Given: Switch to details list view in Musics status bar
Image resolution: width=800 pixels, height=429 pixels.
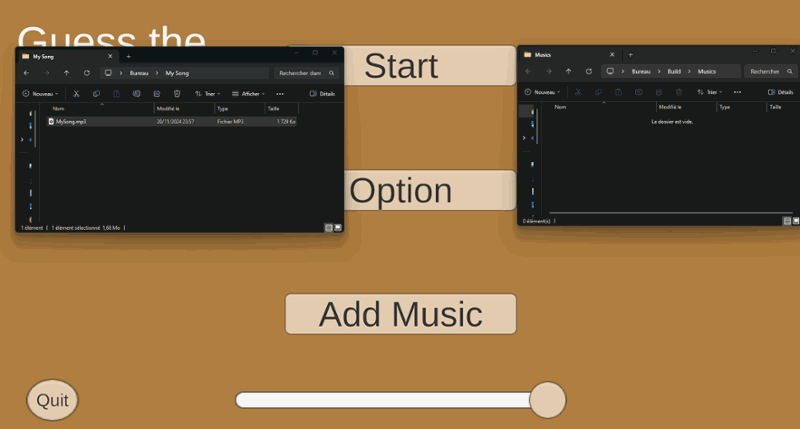Looking at the screenshot, I should 787,221.
